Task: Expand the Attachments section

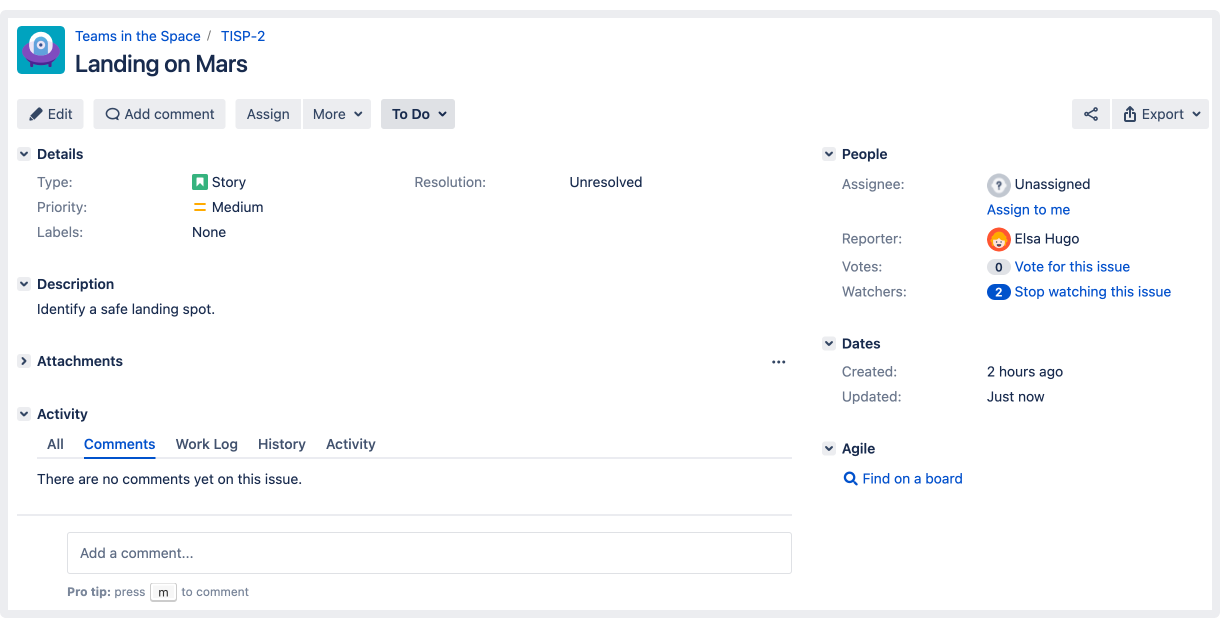Action: coord(24,361)
